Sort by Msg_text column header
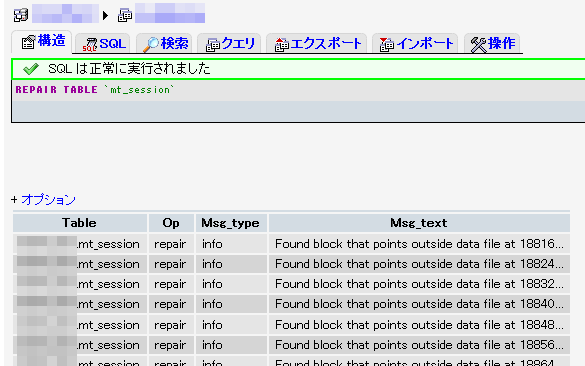The image size is (585, 366). click(419, 223)
